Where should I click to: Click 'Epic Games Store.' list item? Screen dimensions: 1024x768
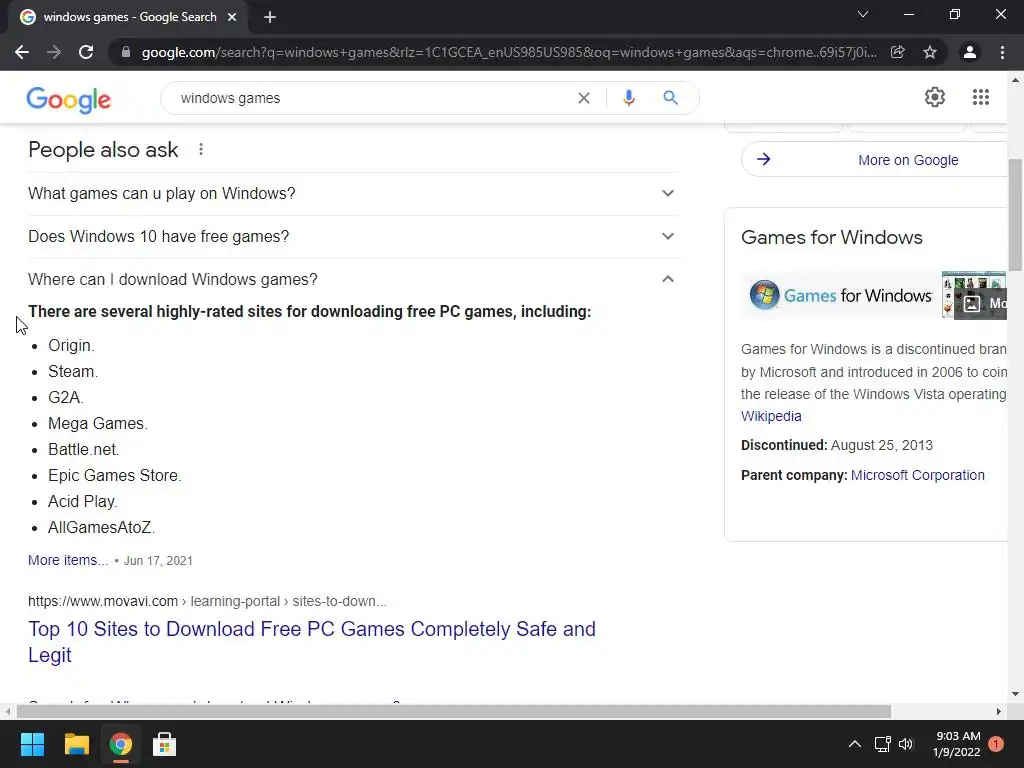114,475
